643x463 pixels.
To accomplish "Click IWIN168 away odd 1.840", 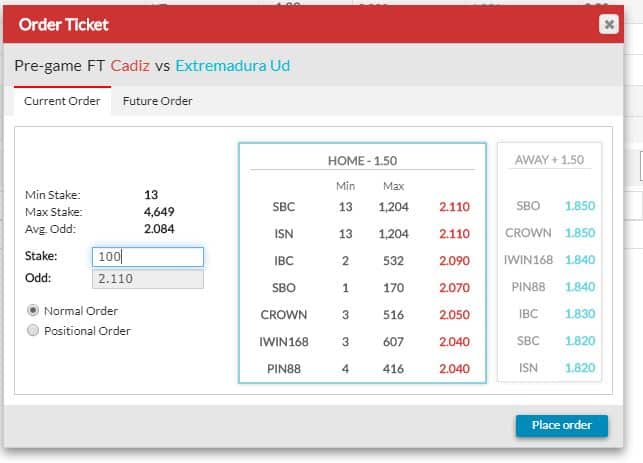I will (x=580, y=260).
